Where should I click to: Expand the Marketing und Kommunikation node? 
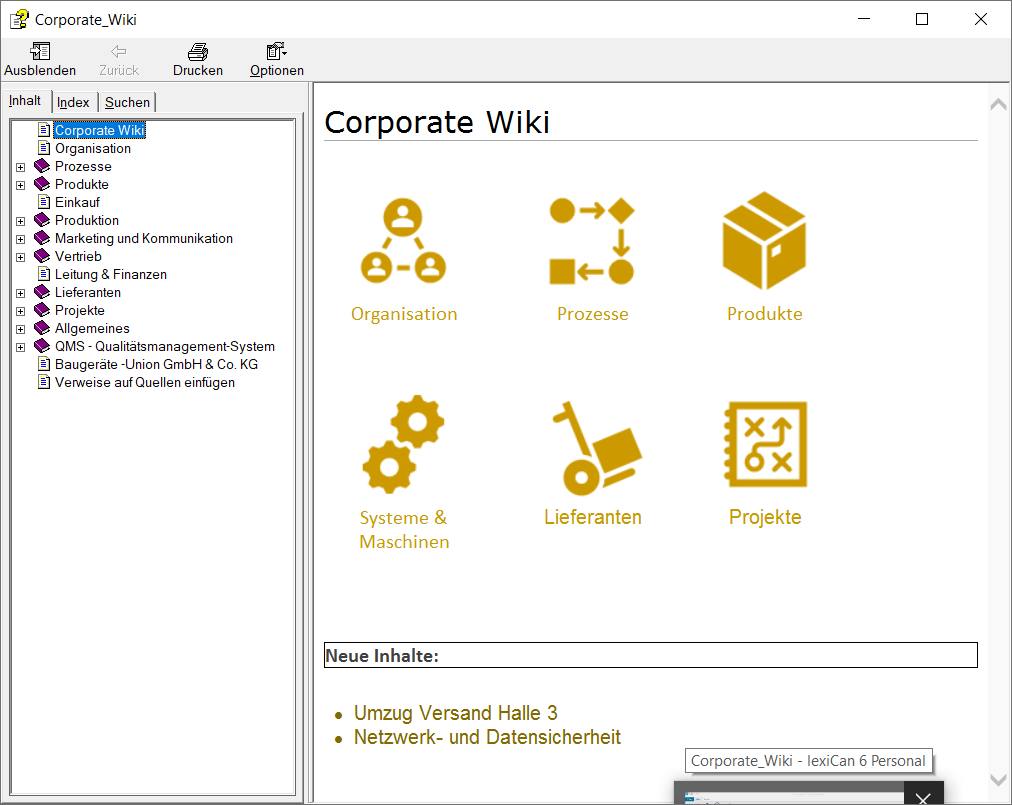(20, 239)
